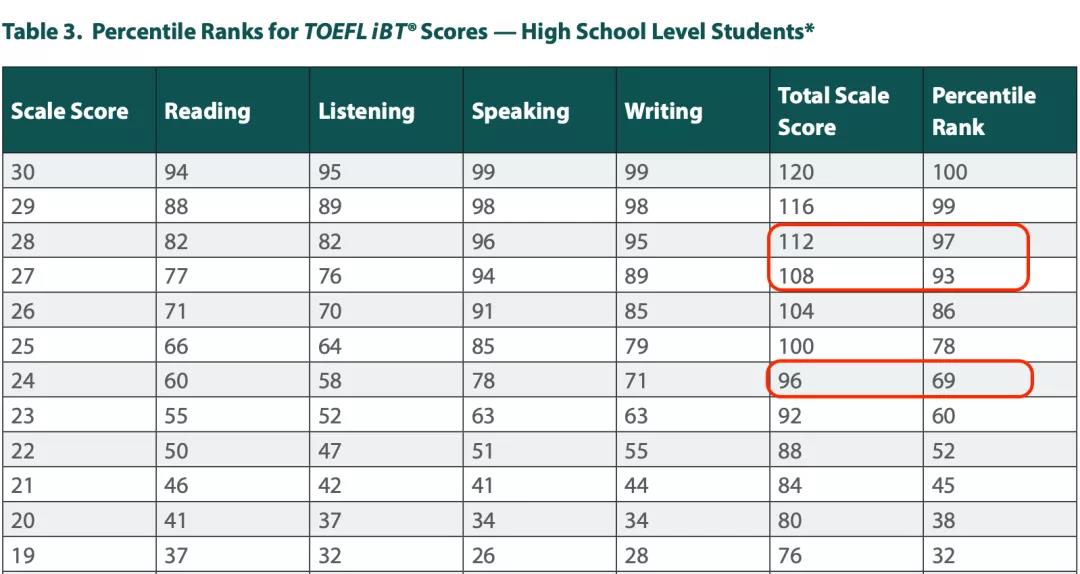
Task: Select the Listening value 58 cell
Action: tap(329, 381)
